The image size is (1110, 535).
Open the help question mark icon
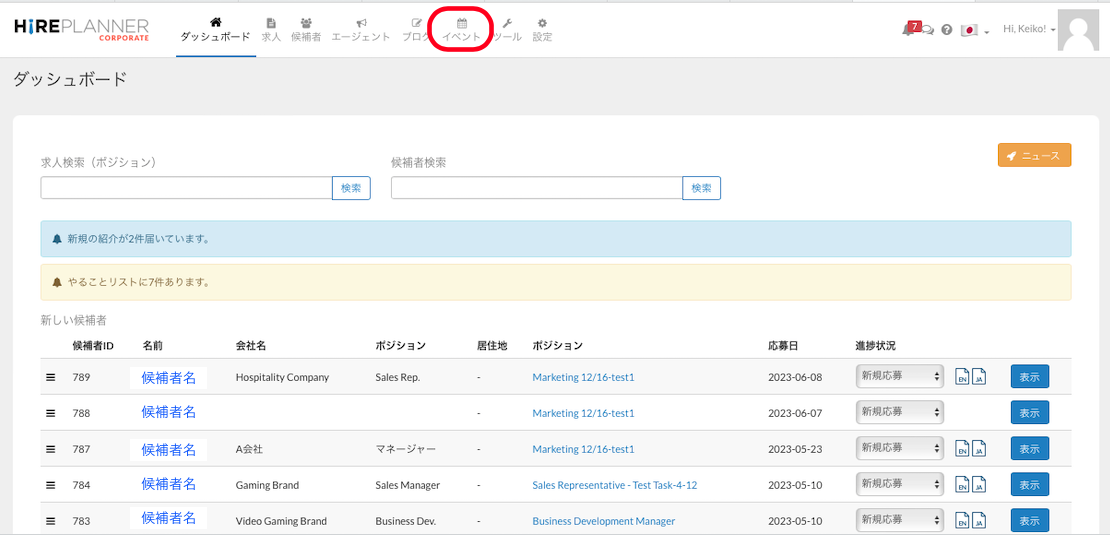[x=946, y=30]
